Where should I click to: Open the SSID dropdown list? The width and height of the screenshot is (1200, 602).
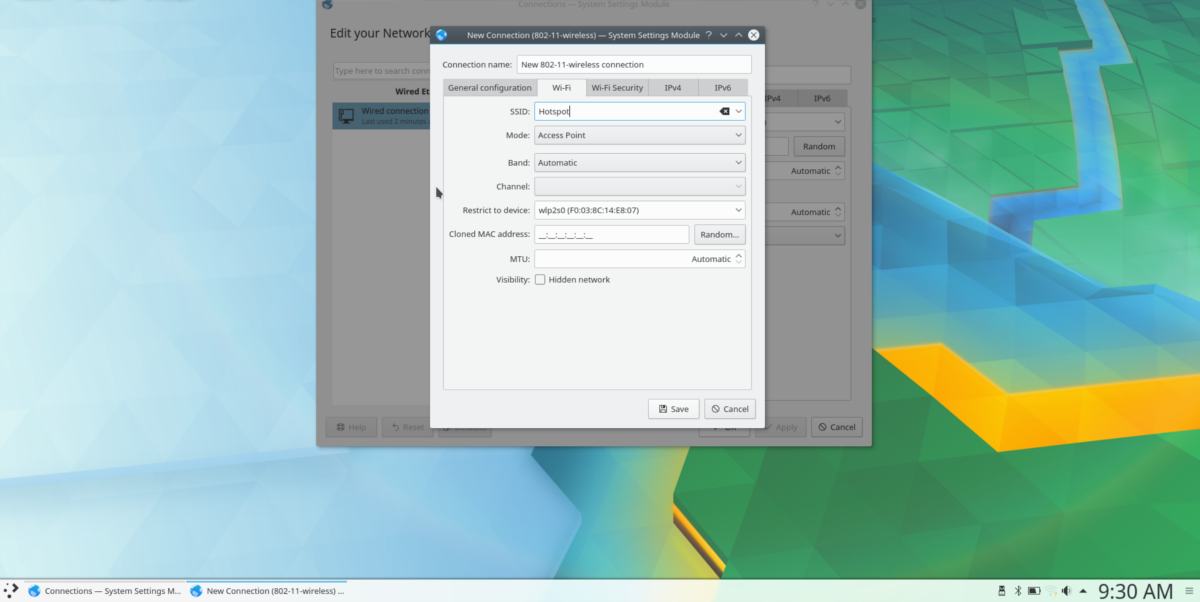(739, 112)
